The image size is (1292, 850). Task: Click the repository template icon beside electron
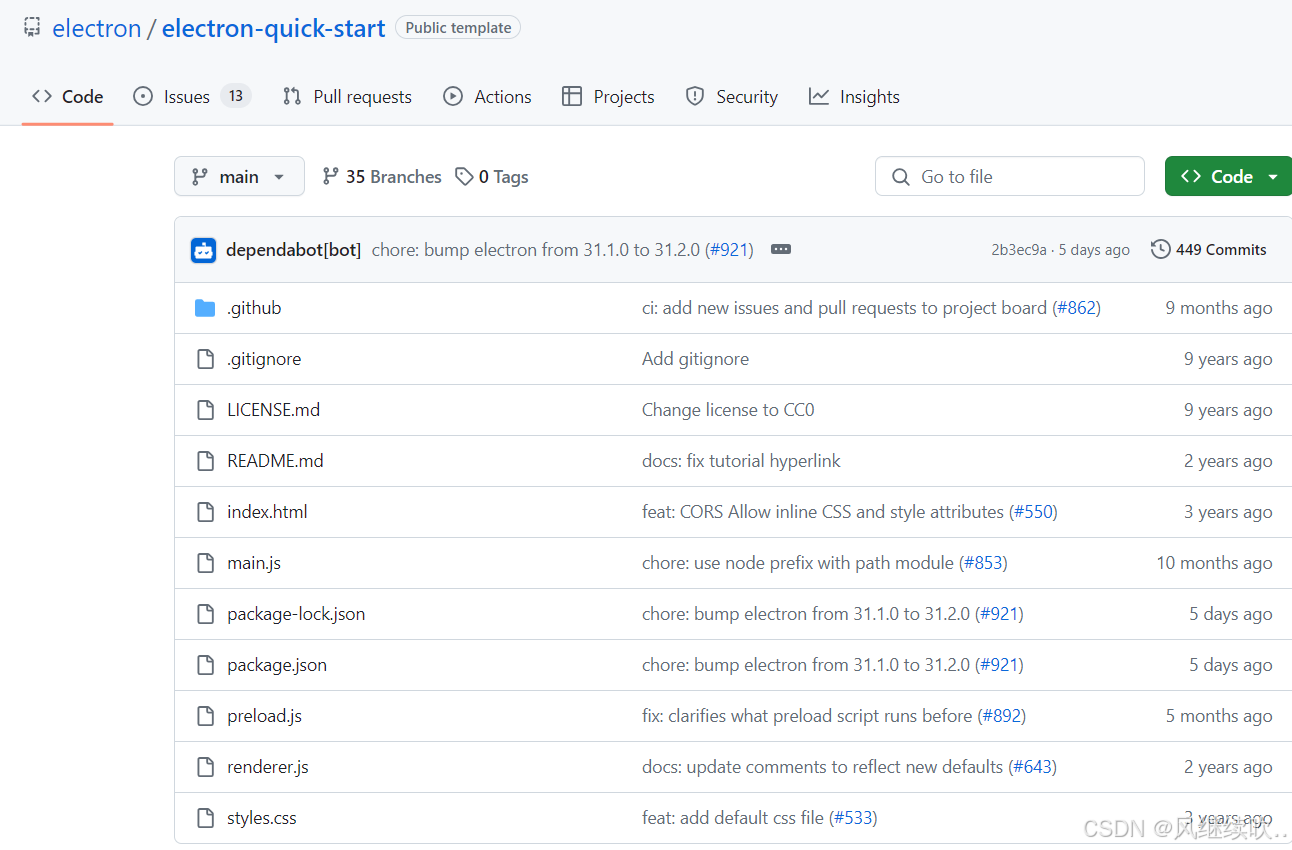(33, 28)
